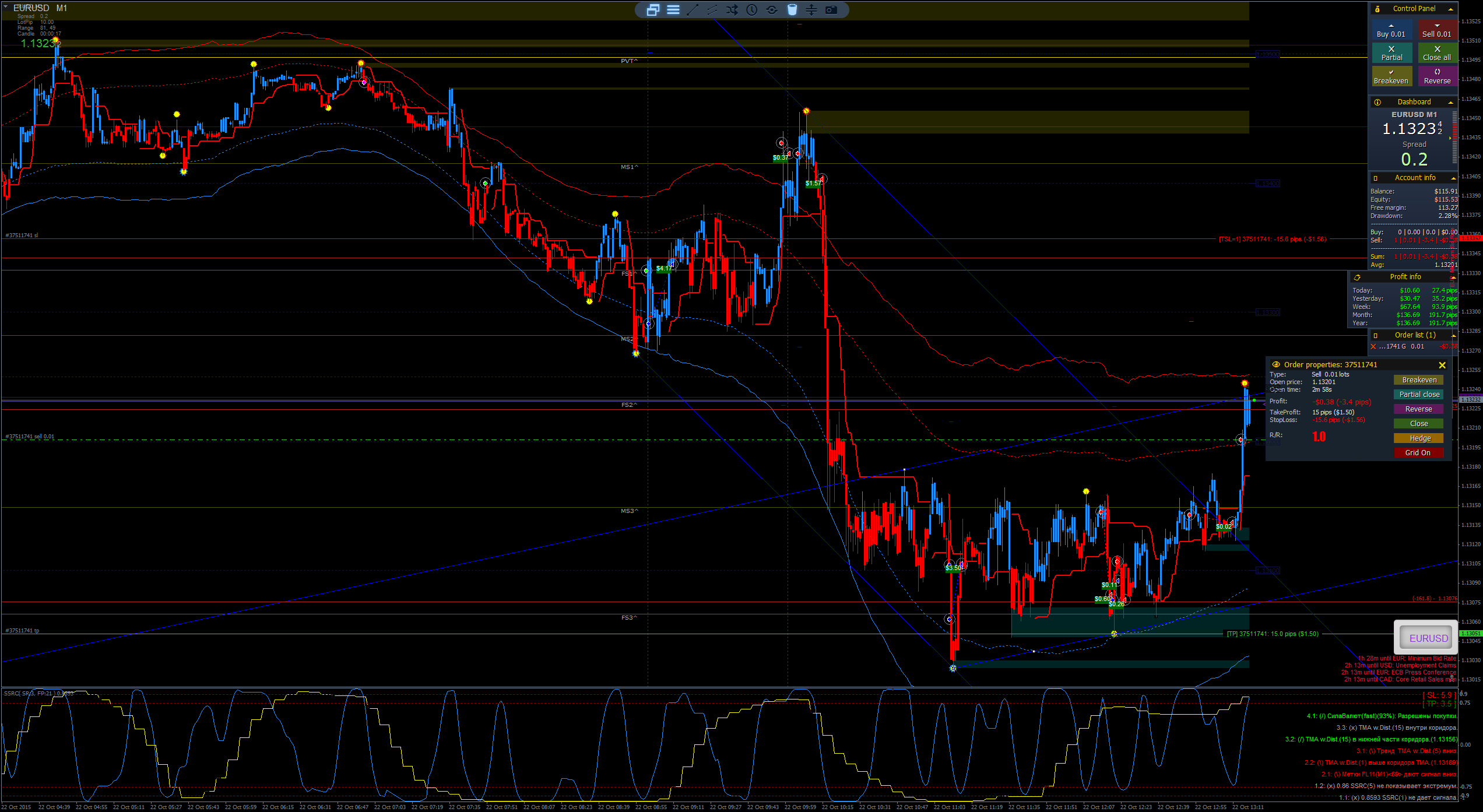Screen dimensions: 1483x812
Task: Click the Order properties: 37511741 title
Action: [x=1330, y=365]
